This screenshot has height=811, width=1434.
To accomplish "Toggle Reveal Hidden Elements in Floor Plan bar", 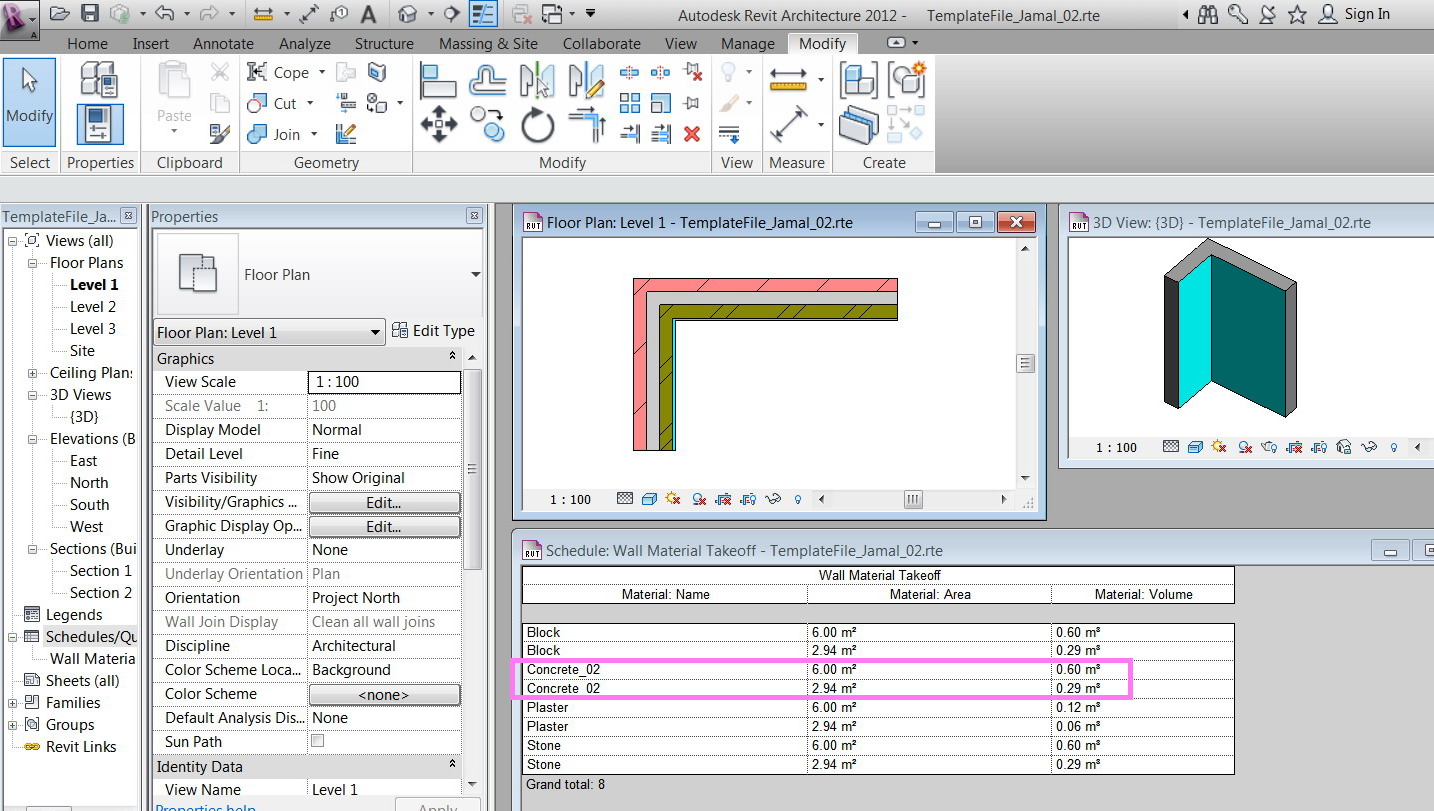I will [x=797, y=499].
